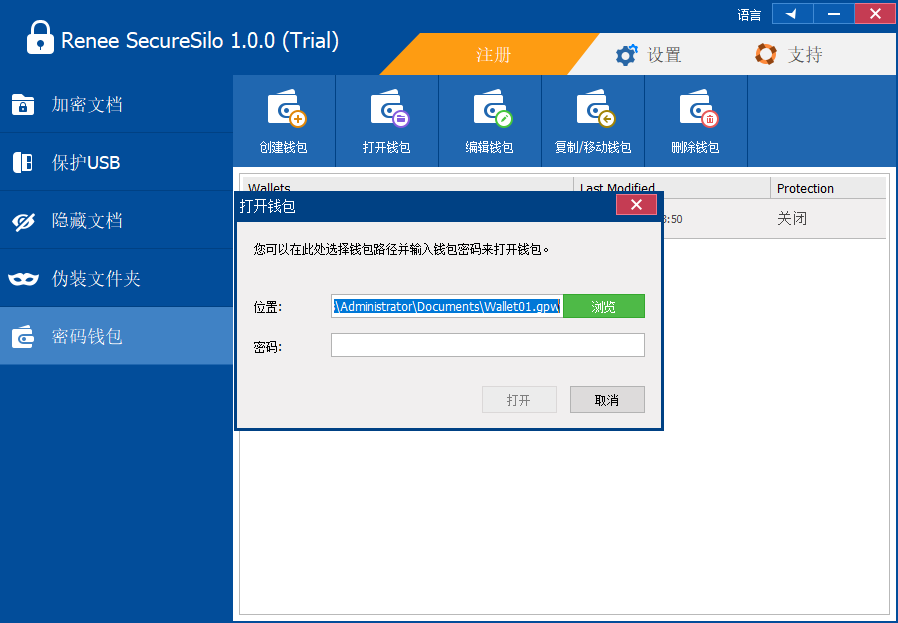The width and height of the screenshot is (898, 623).
Task: Focus the 密码 password input field
Action: 488,345
